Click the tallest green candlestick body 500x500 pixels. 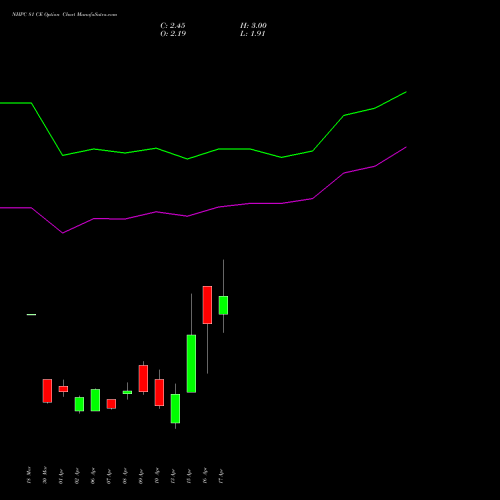(191, 364)
